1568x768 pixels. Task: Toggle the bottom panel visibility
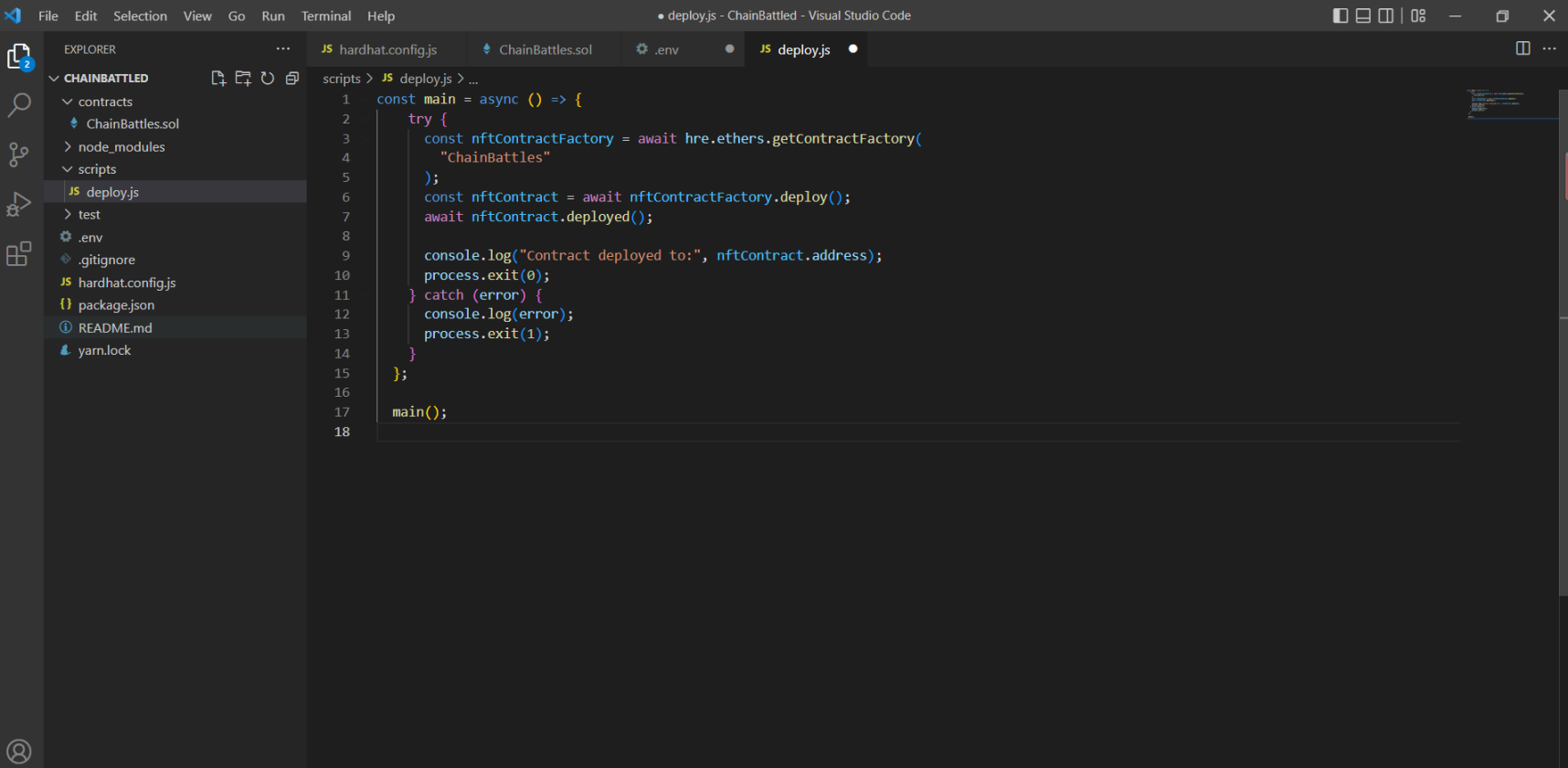(1363, 16)
